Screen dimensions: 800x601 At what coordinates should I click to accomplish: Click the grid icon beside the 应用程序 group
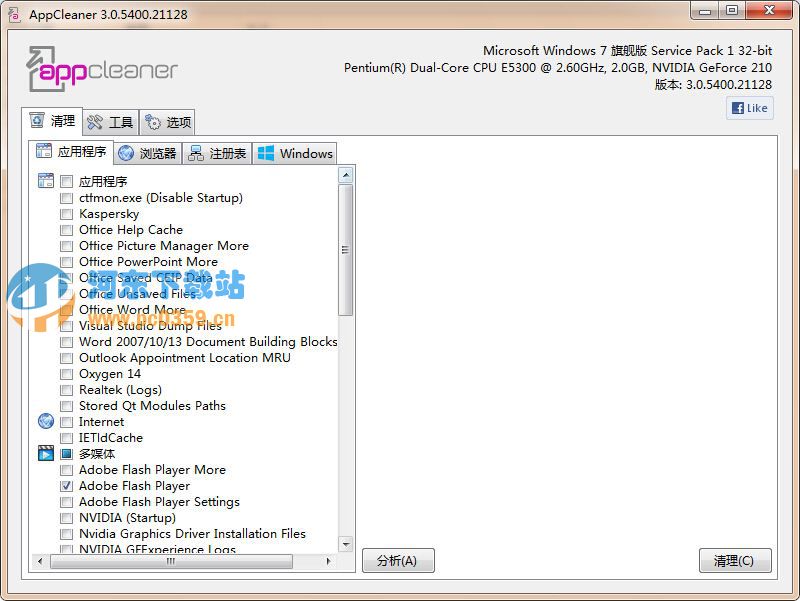coord(45,180)
